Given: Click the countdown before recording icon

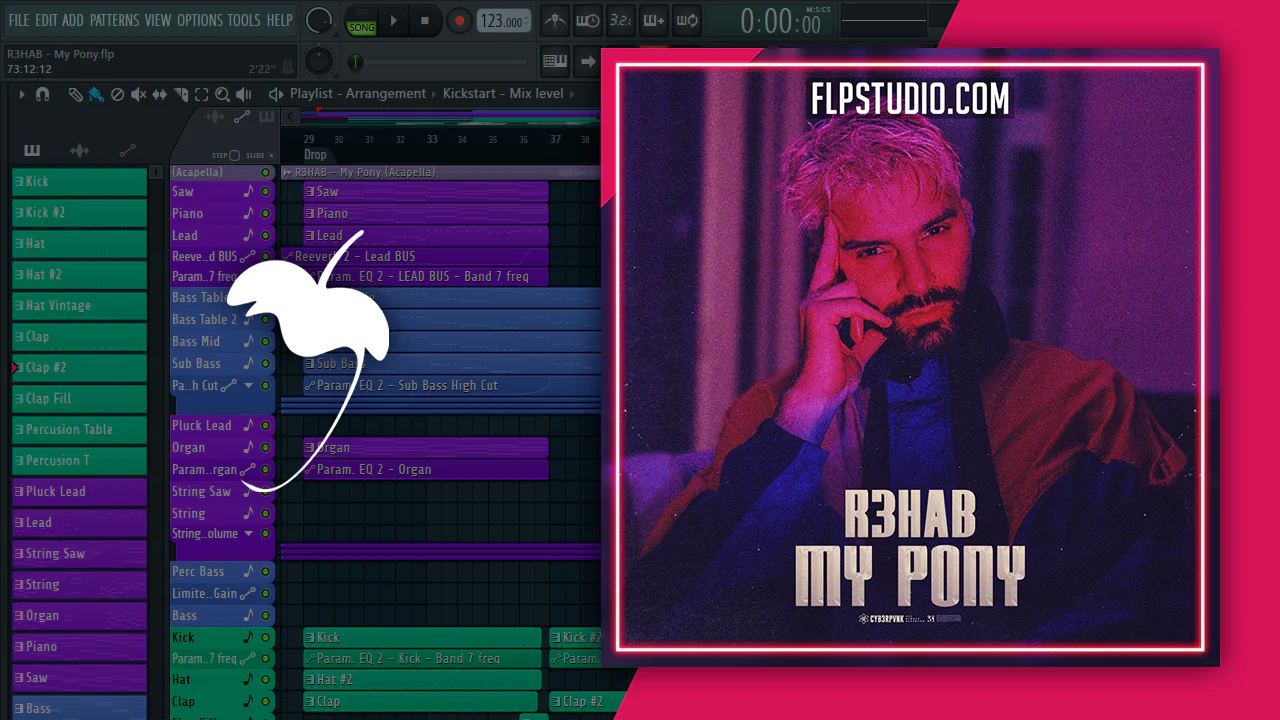Looking at the screenshot, I should click(x=621, y=20).
